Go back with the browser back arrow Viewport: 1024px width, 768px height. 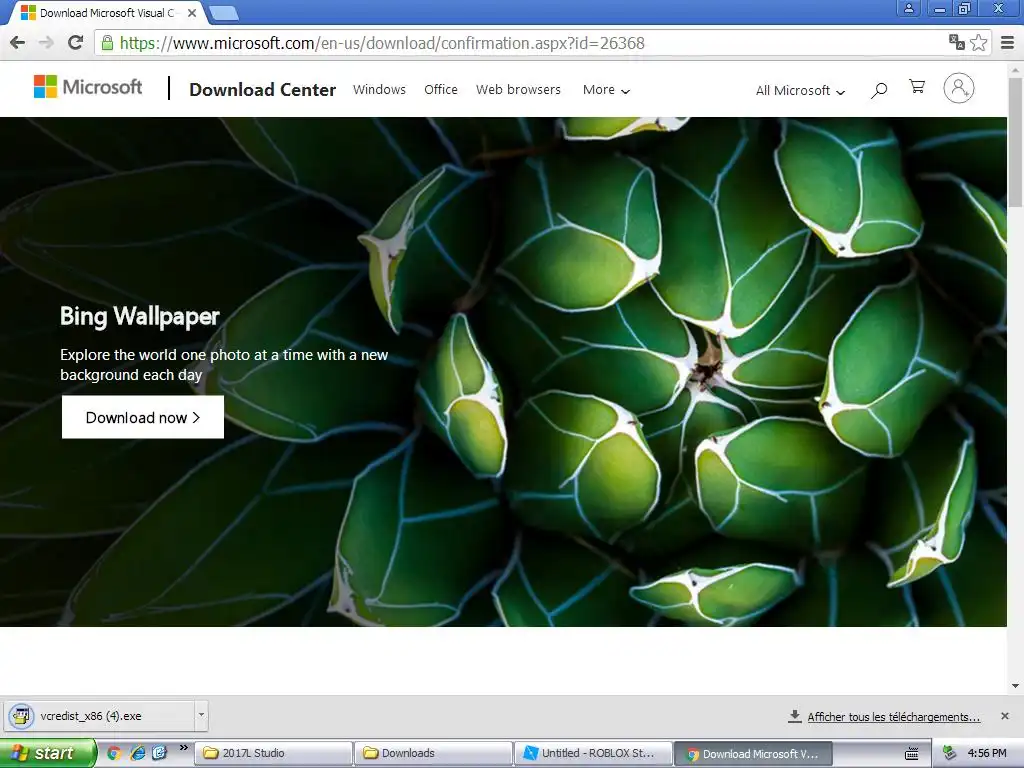coord(18,43)
